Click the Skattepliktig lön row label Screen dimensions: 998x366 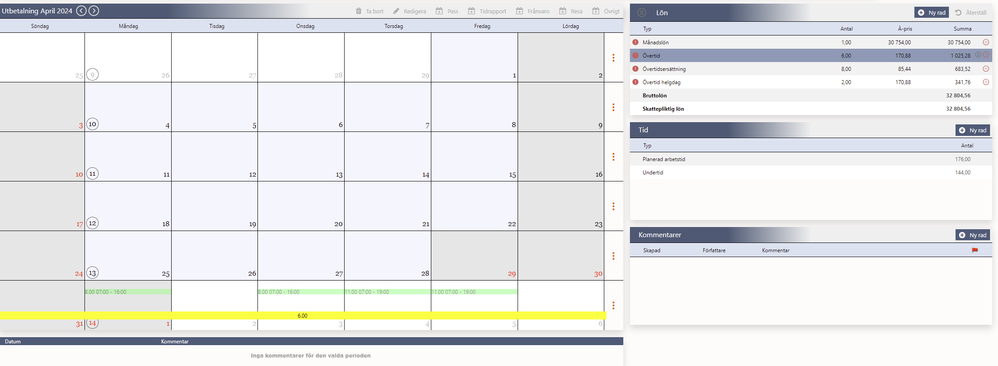[664, 109]
